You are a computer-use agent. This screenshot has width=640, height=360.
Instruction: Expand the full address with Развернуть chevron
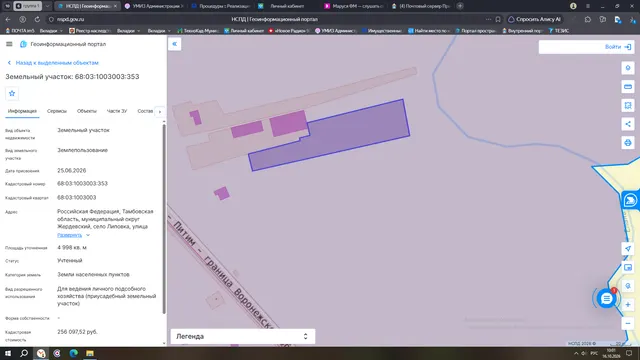click(88, 235)
